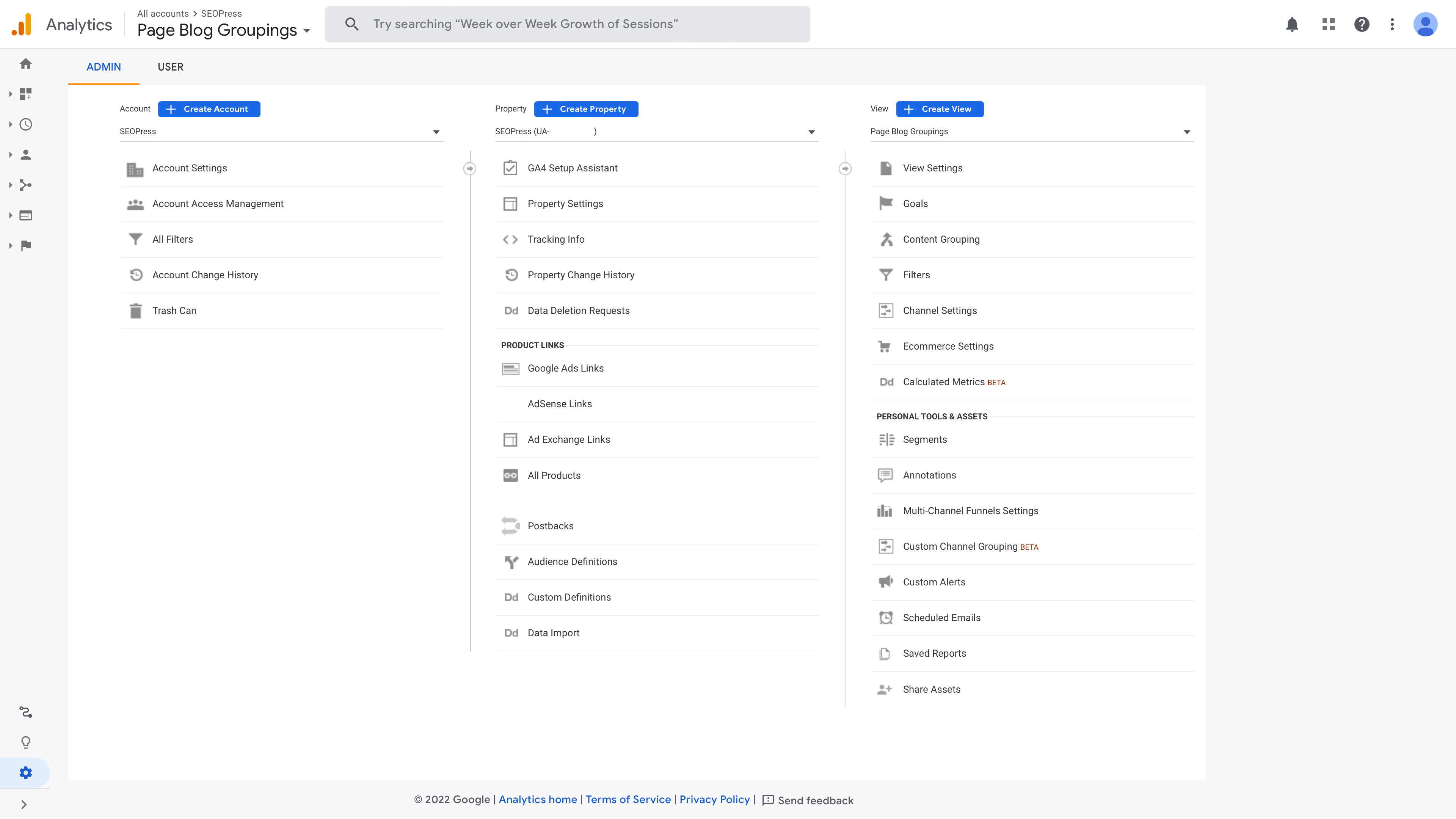Click the Custom Alerts megaphone icon
The image size is (1456, 819).
886,582
